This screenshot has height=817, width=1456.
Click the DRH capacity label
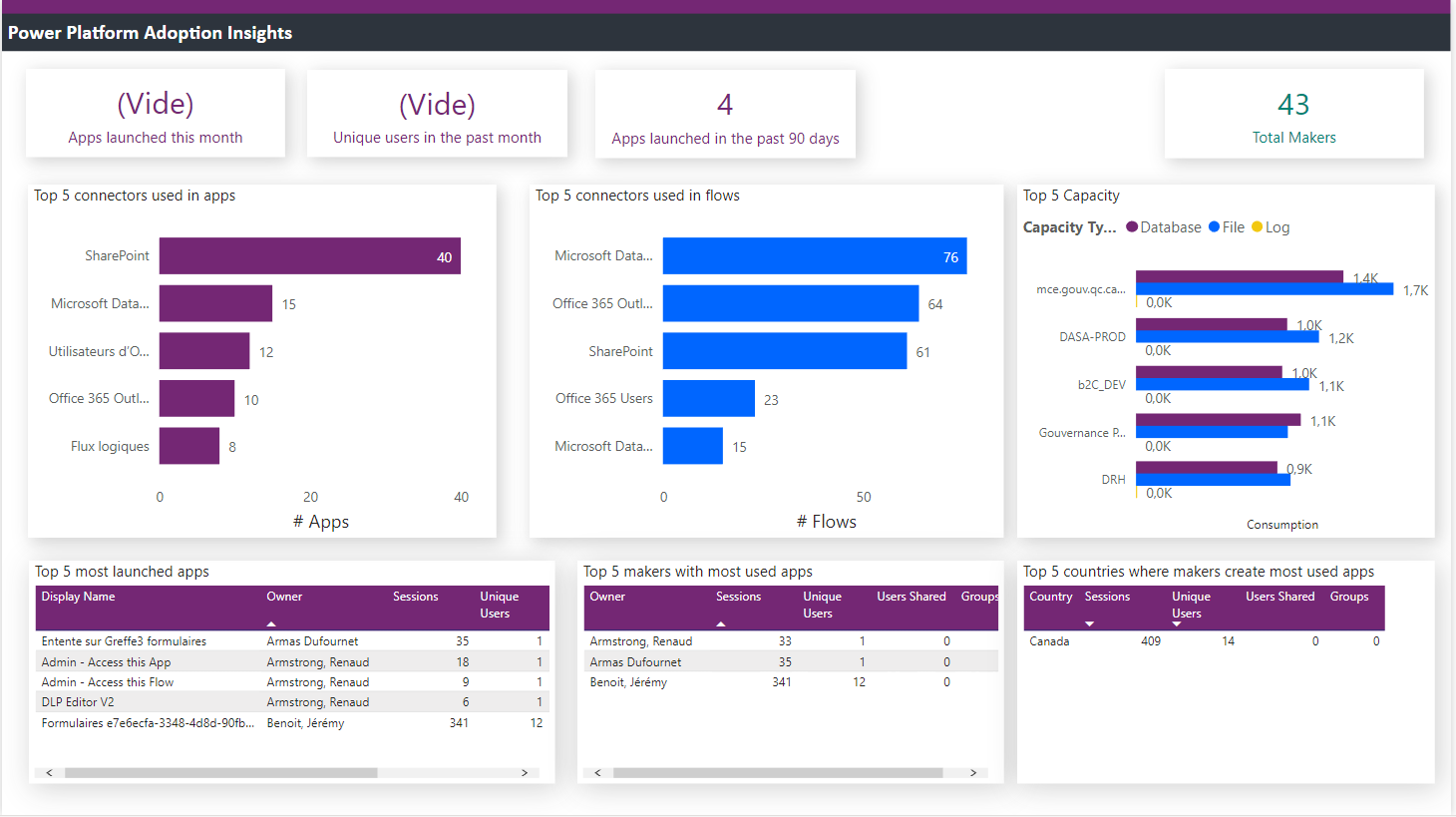click(1113, 480)
